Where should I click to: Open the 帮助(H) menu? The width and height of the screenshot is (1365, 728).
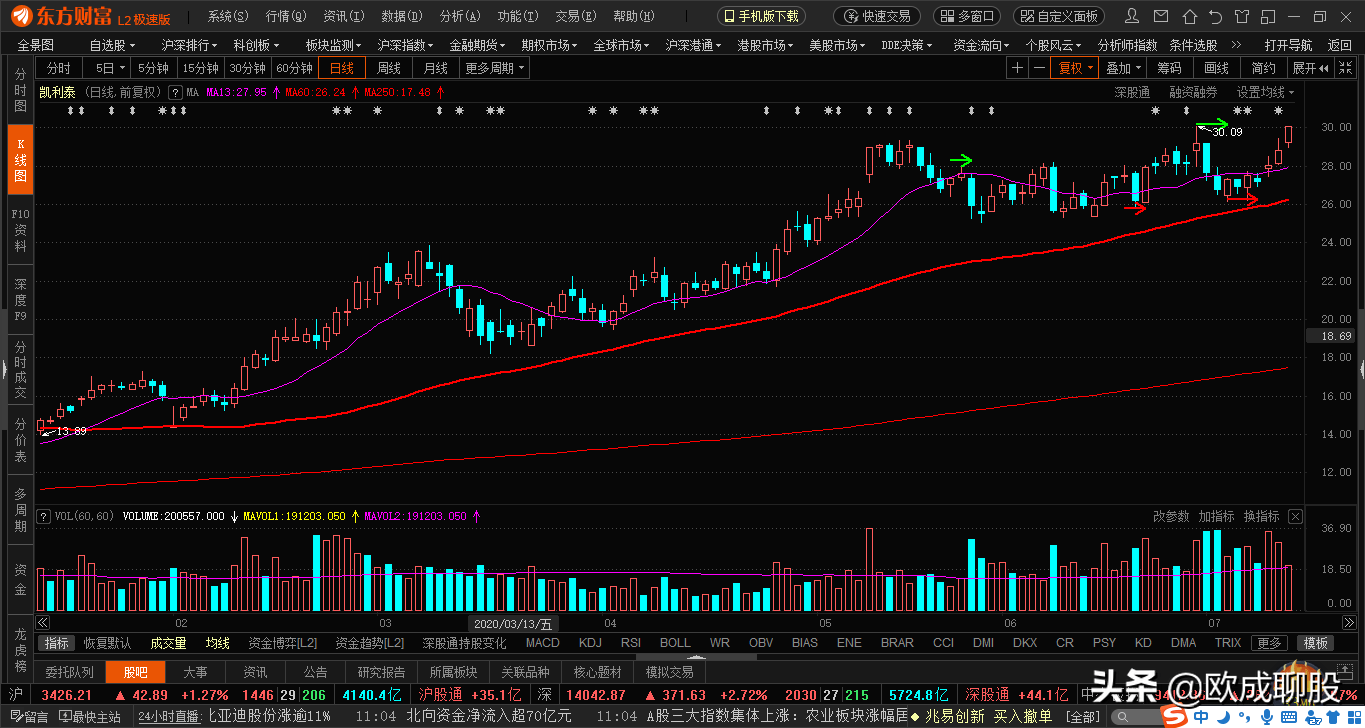(633, 16)
